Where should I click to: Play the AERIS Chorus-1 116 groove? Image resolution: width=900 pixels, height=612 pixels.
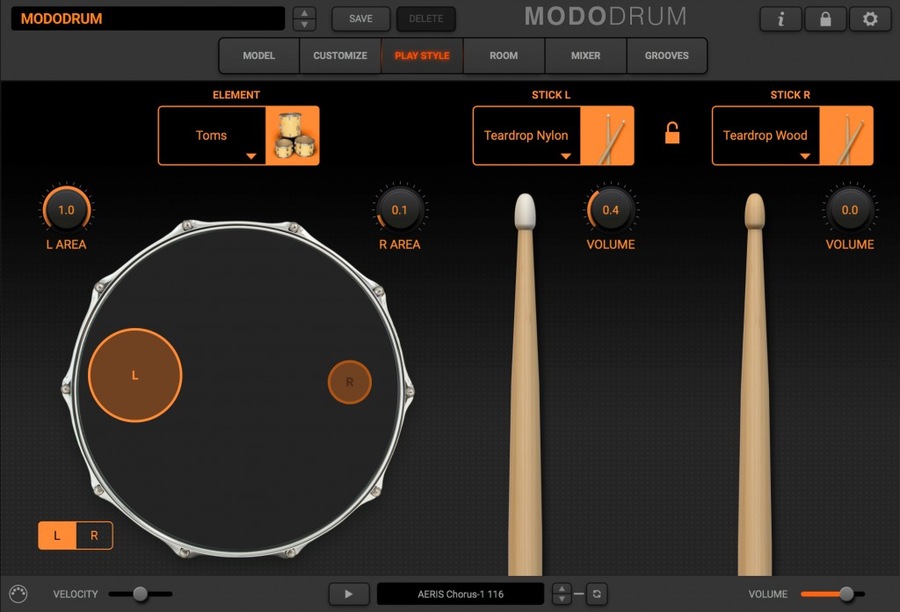(x=348, y=594)
